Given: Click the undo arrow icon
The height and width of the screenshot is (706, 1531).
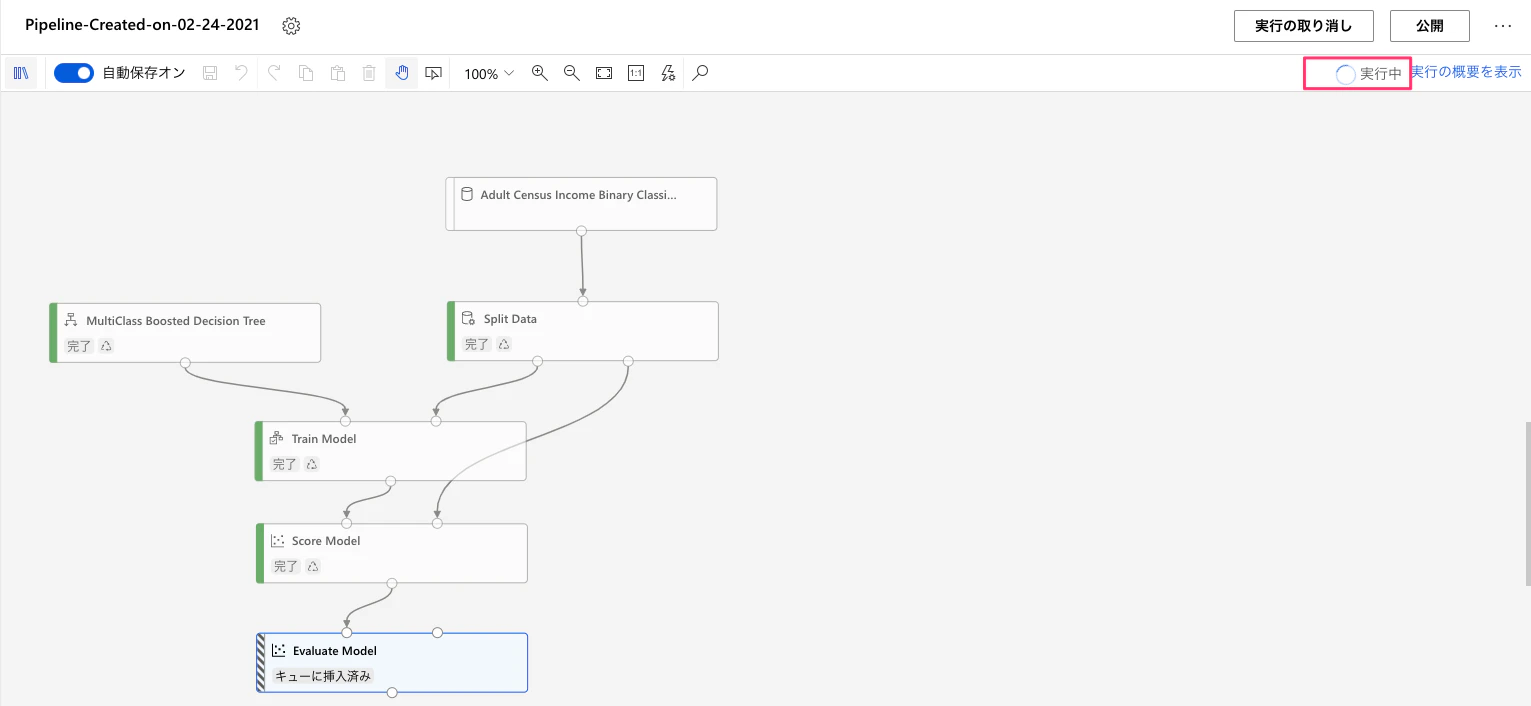Looking at the screenshot, I should point(241,73).
